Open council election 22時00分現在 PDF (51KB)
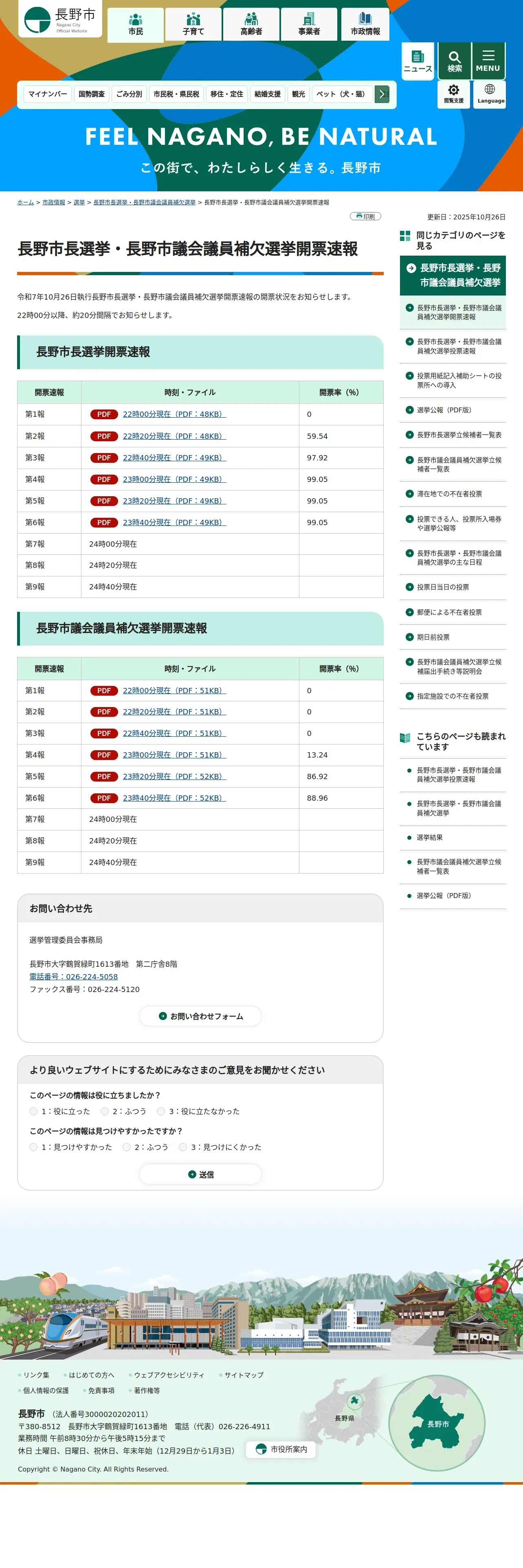The image size is (523, 1568). (174, 690)
